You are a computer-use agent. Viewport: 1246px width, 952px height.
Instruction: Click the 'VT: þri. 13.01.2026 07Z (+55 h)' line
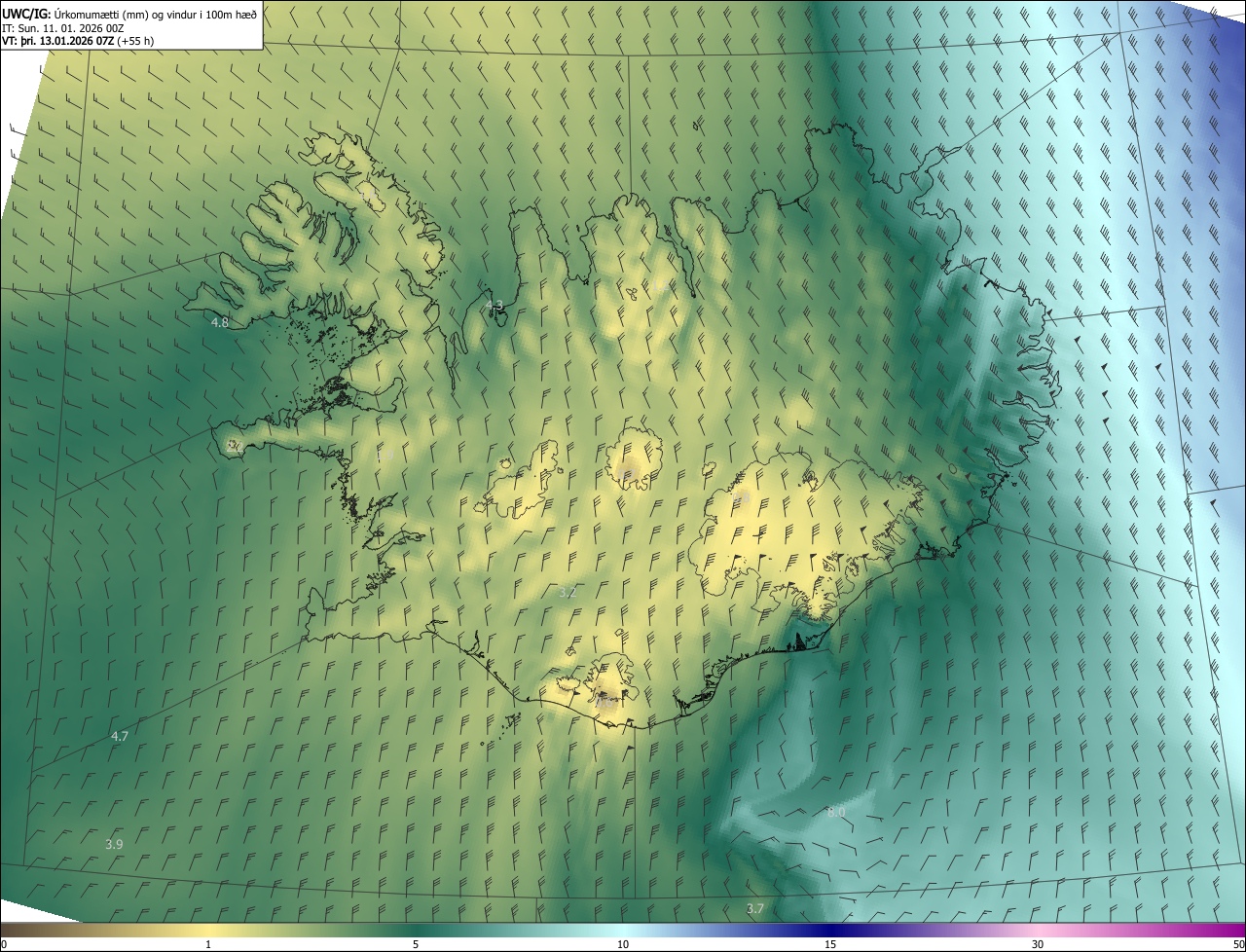click(78, 41)
